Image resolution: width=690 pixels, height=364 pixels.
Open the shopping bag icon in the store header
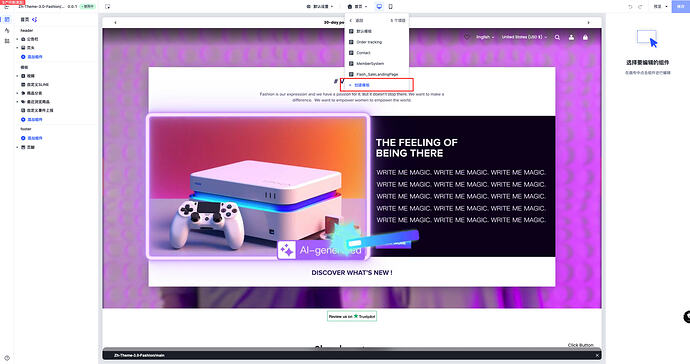pos(585,37)
